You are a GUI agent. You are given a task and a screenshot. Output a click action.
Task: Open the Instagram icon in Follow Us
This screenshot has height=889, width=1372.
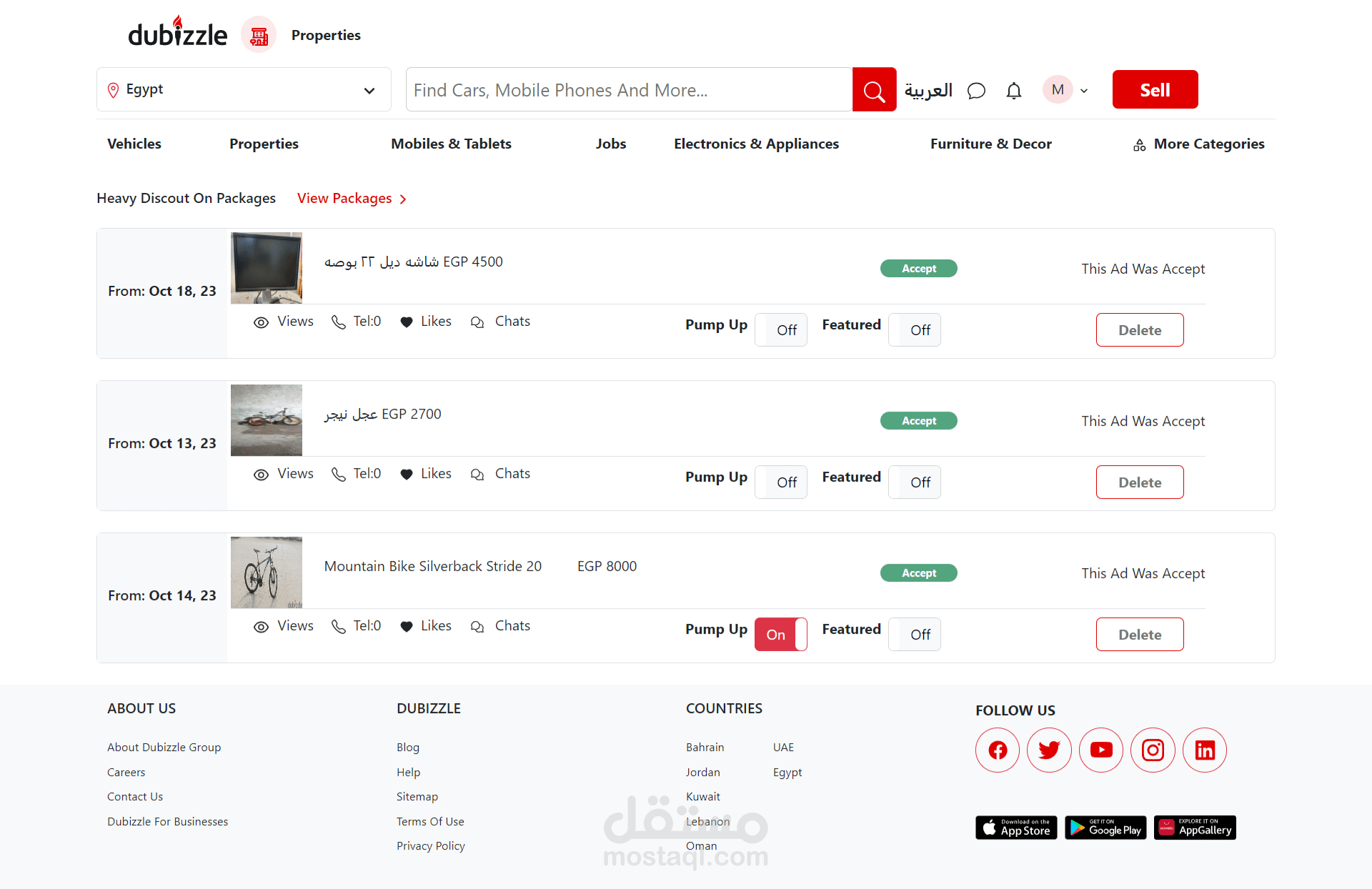[1153, 750]
